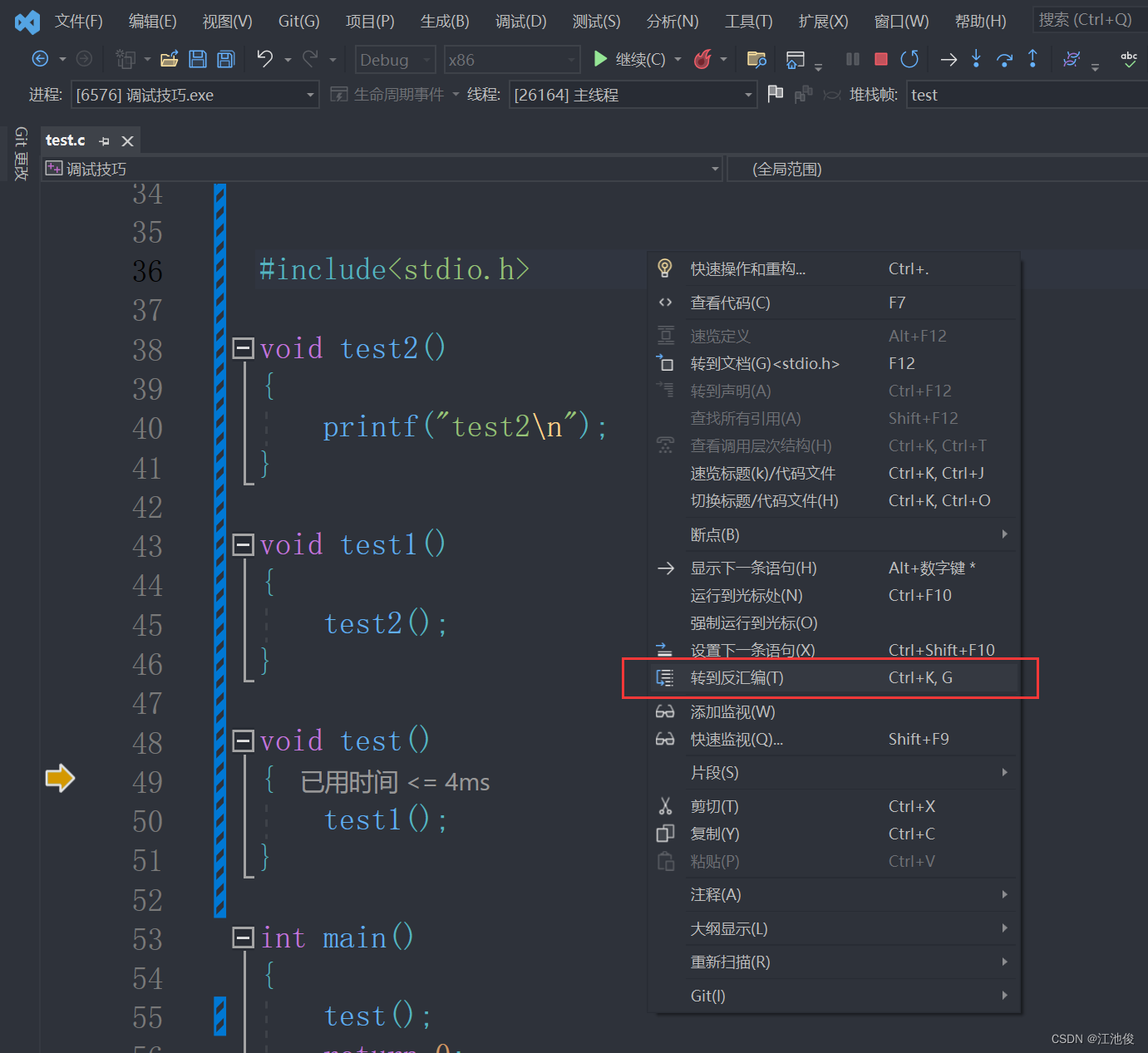
Task: Open the Git 更改 side panel tab
Action: click(x=21, y=154)
